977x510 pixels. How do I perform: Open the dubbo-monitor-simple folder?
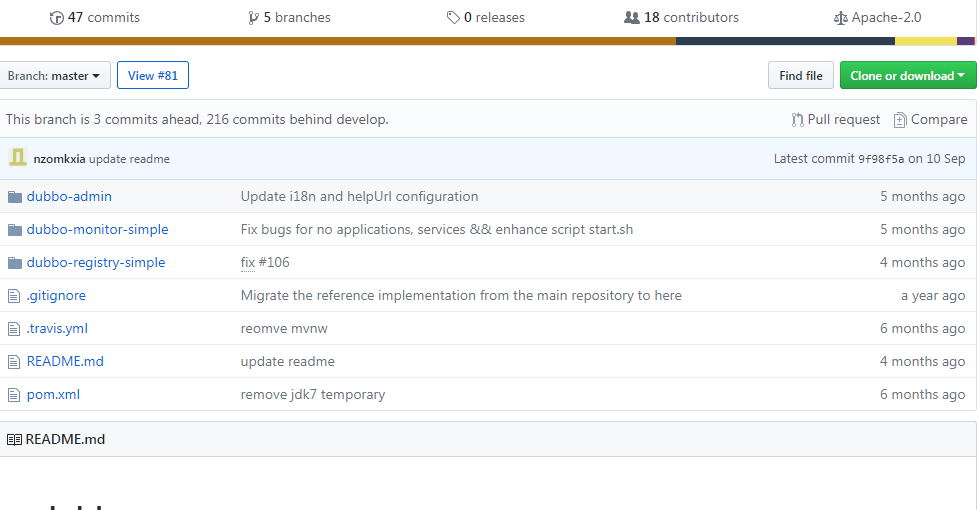[x=97, y=230]
